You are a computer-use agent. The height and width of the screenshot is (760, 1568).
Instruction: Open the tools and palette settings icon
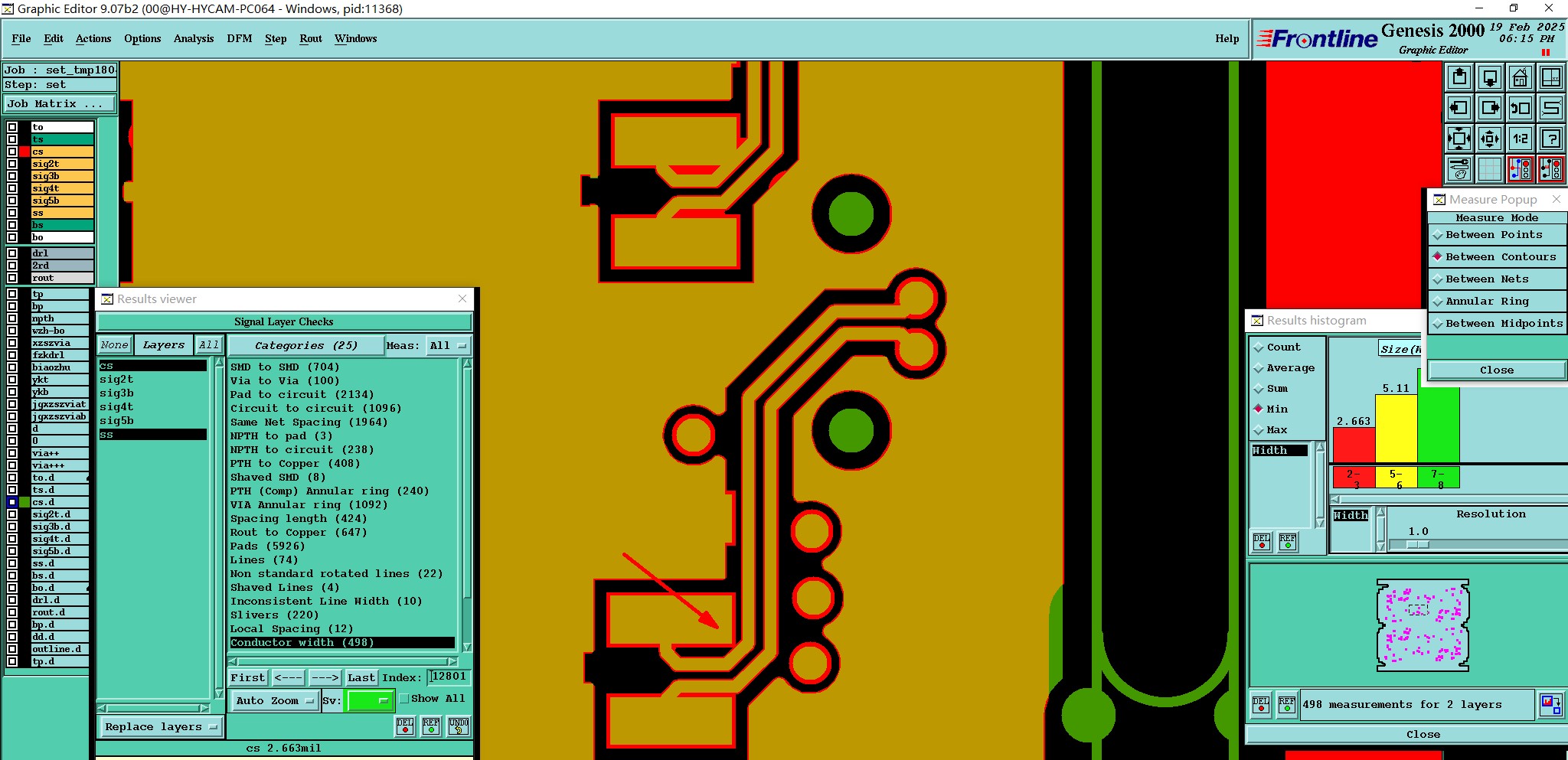point(1459,169)
